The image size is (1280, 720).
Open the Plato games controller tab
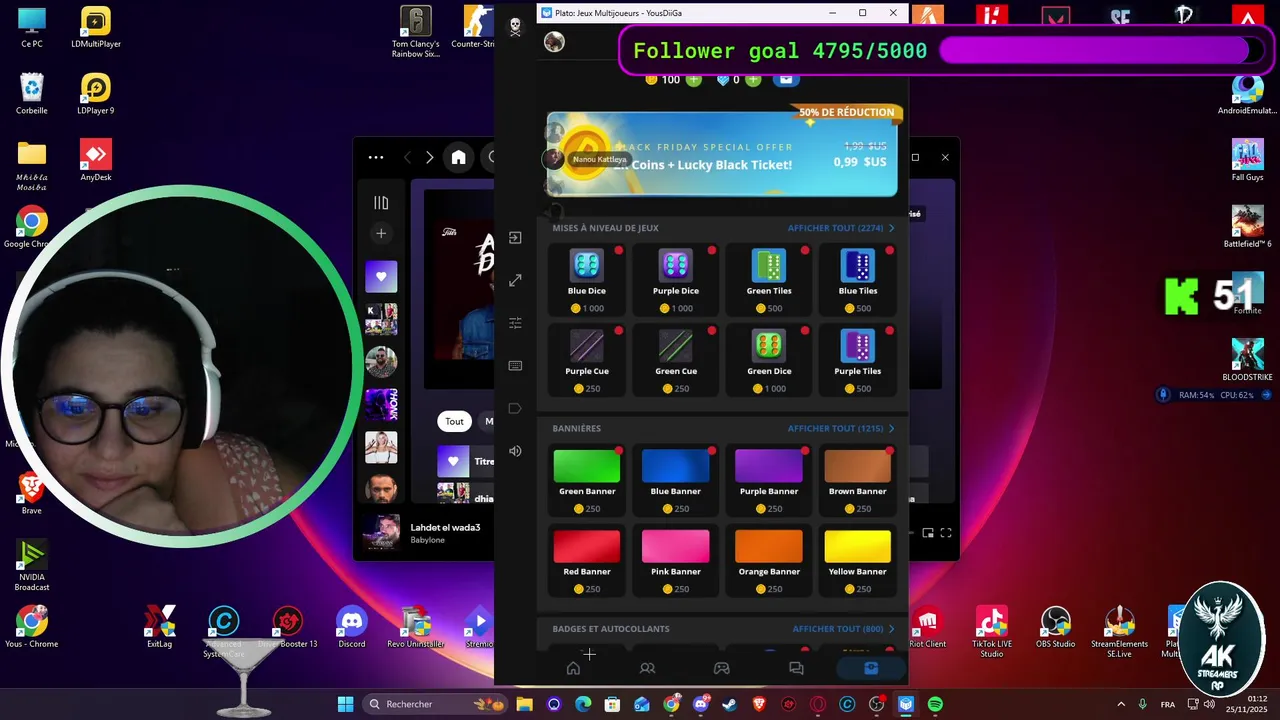click(721, 668)
